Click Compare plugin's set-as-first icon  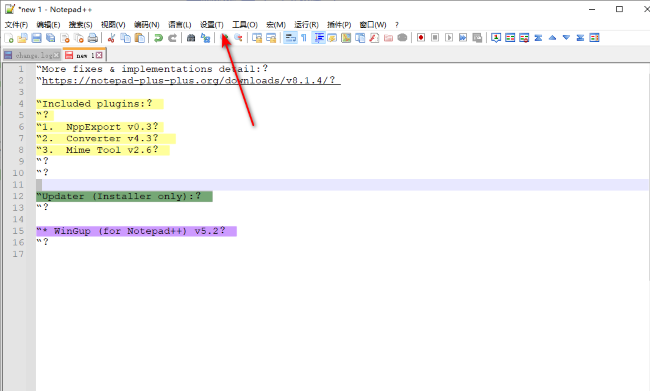click(x=496, y=38)
